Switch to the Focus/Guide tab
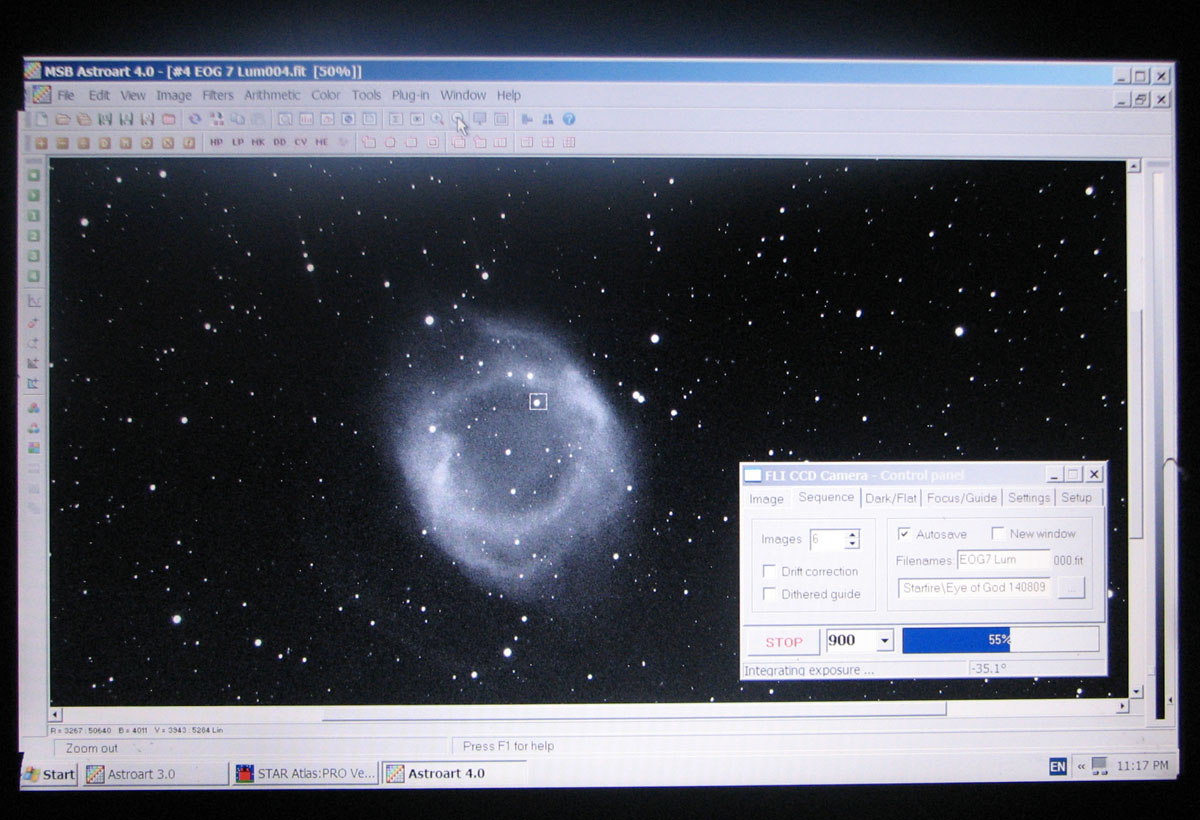The image size is (1200, 820). coord(961,498)
